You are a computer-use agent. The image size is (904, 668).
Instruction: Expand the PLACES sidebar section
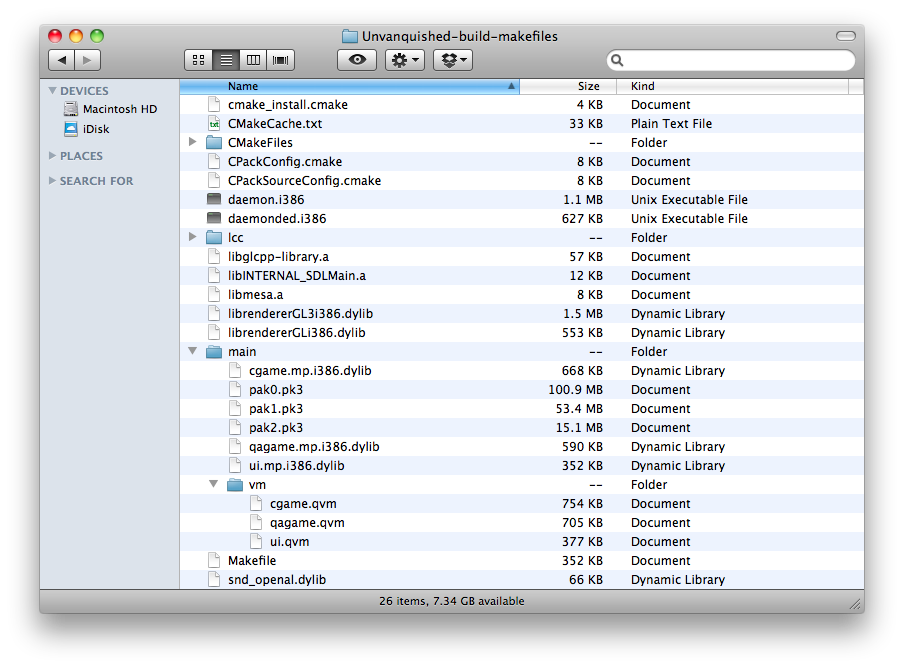coord(53,156)
